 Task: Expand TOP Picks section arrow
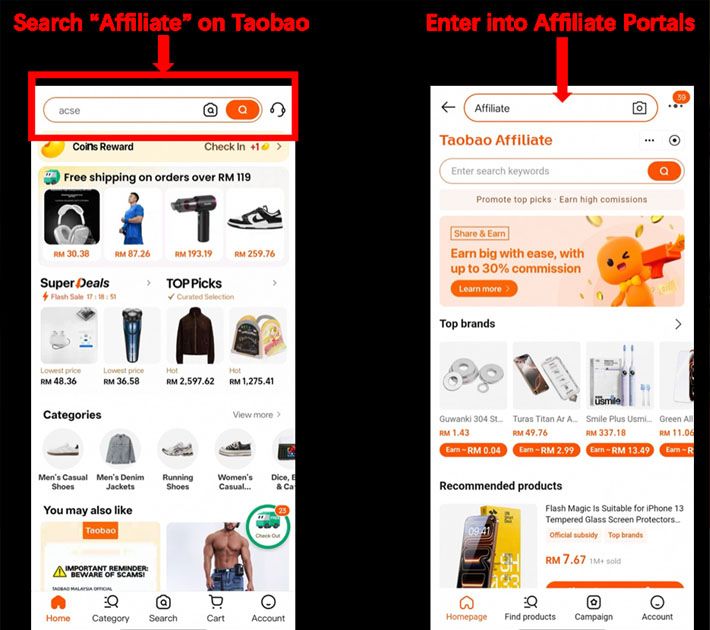274,283
